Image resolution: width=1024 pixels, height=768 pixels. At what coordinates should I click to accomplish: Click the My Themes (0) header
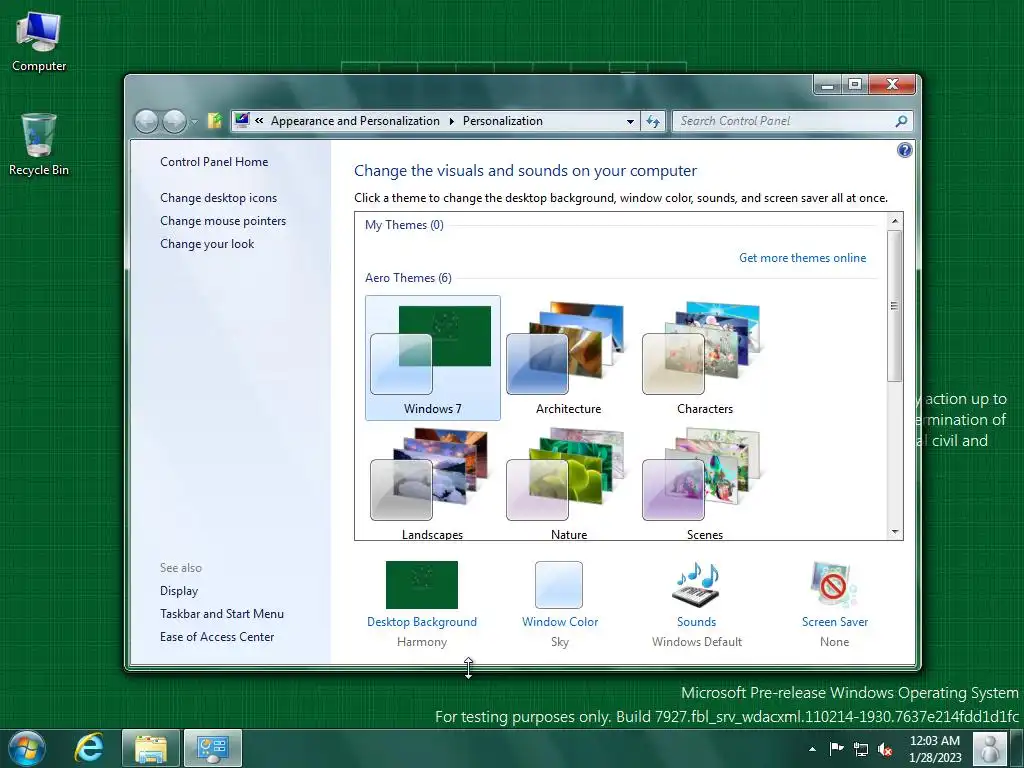point(404,225)
